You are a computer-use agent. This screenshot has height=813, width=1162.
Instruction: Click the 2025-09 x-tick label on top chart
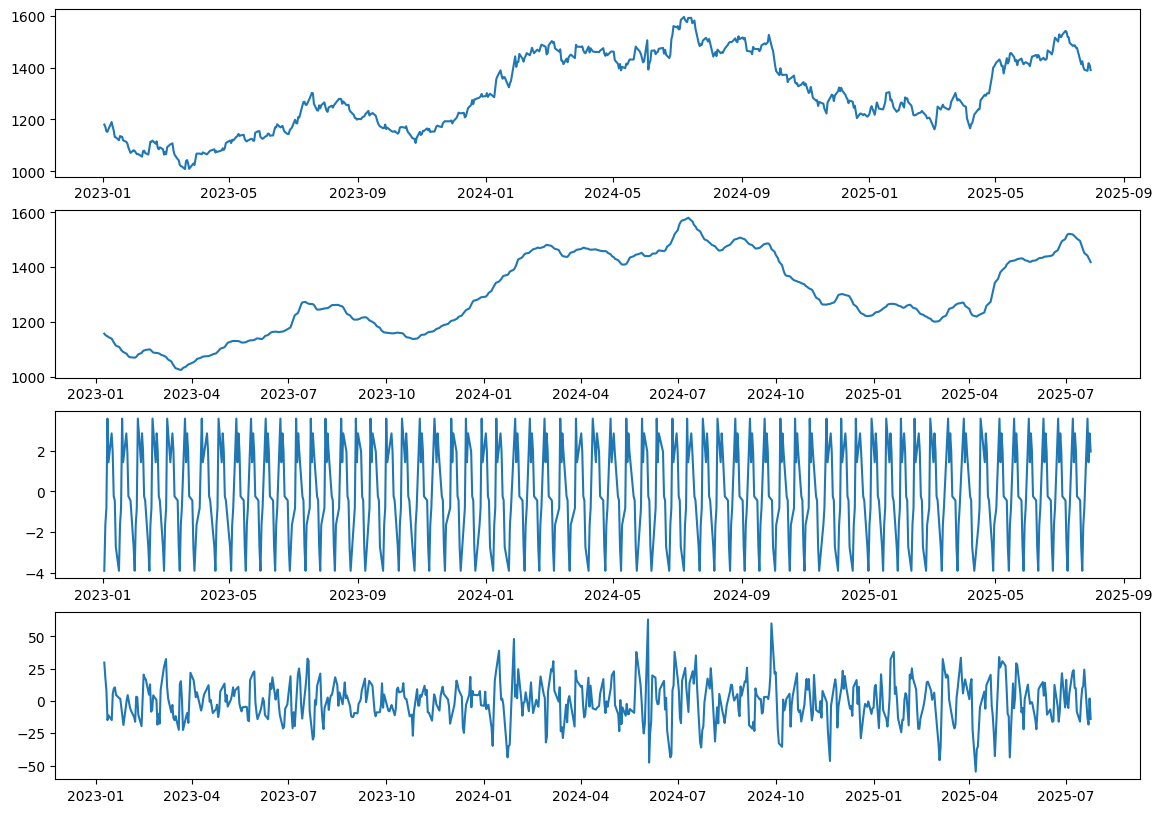(x=1124, y=193)
